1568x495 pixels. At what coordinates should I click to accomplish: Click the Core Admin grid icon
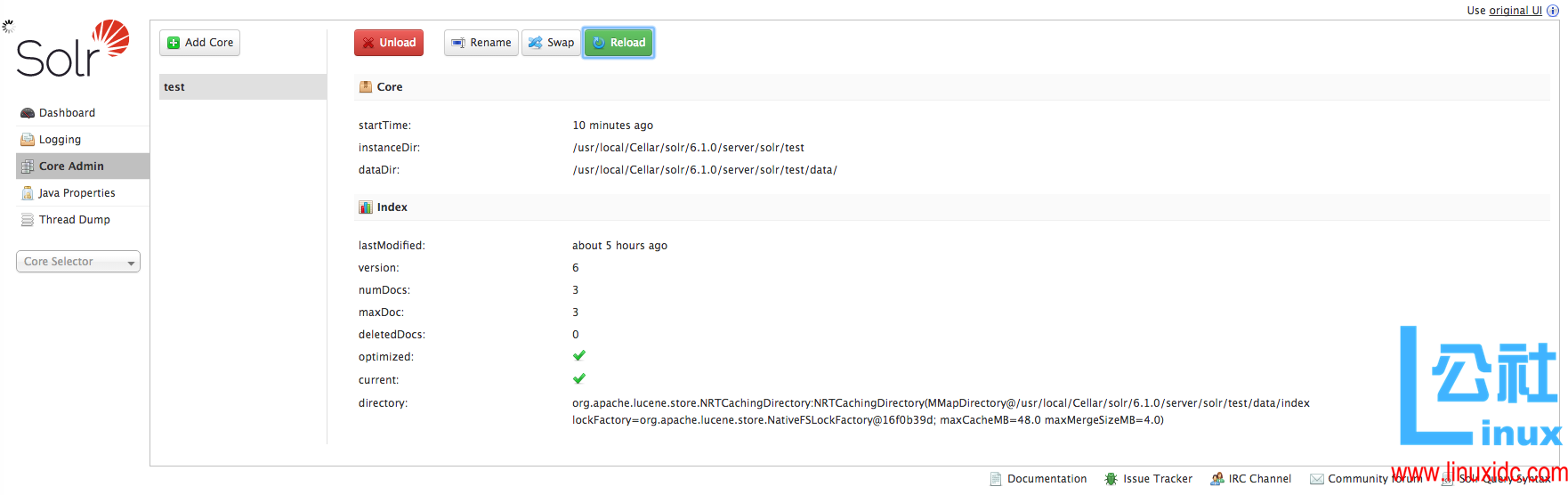coord(28,166)
